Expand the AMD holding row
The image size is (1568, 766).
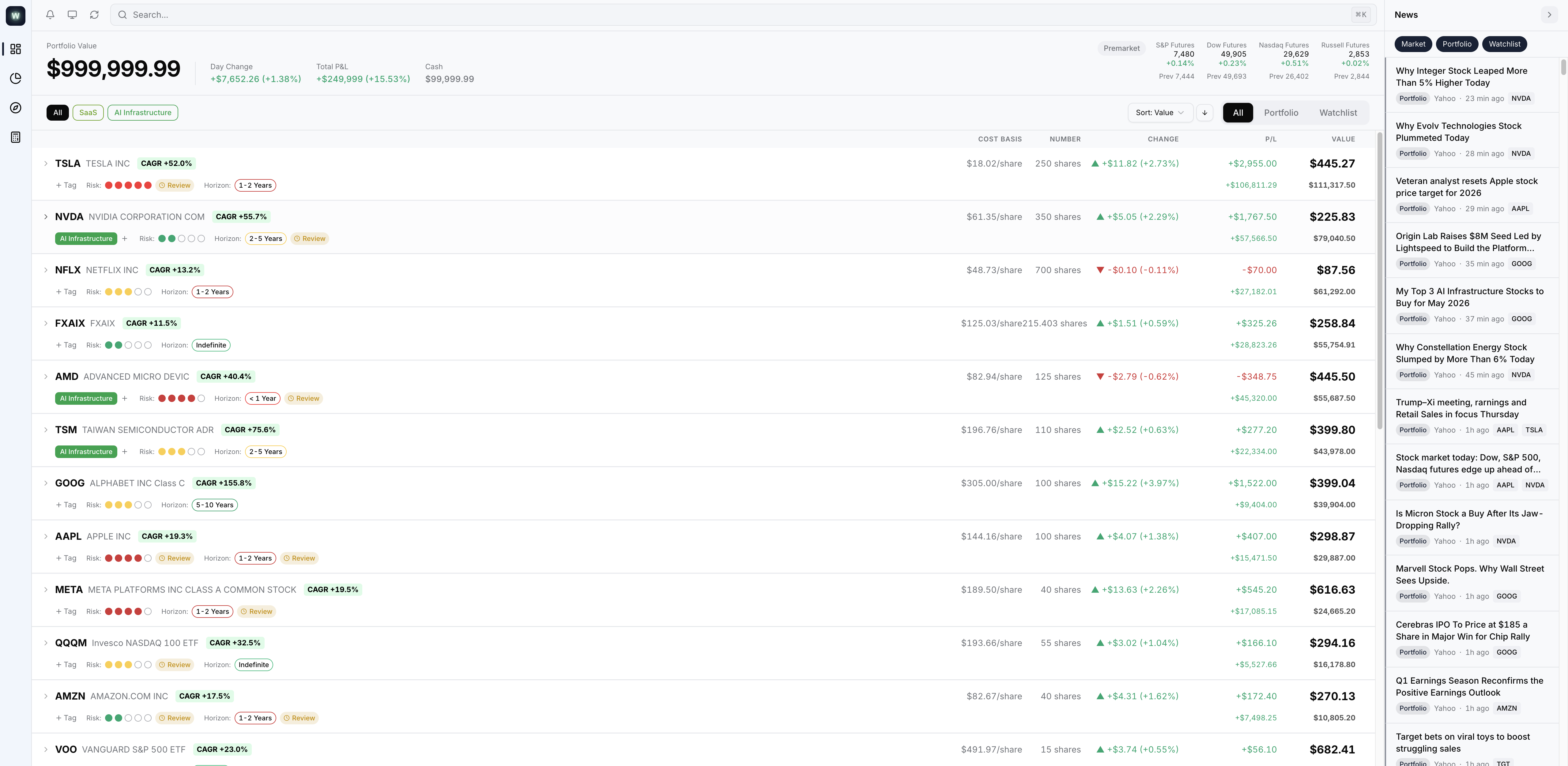(46, 377)
